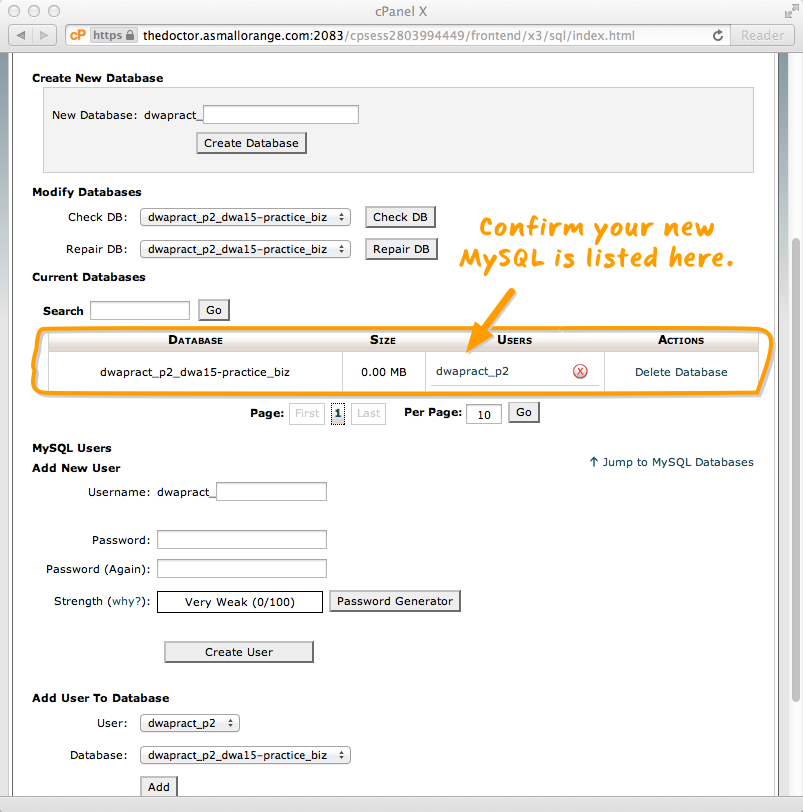Follow the Jump to MySQL Databases link
The height and width of the screenshot is (812, 803).
click(671, 462)
